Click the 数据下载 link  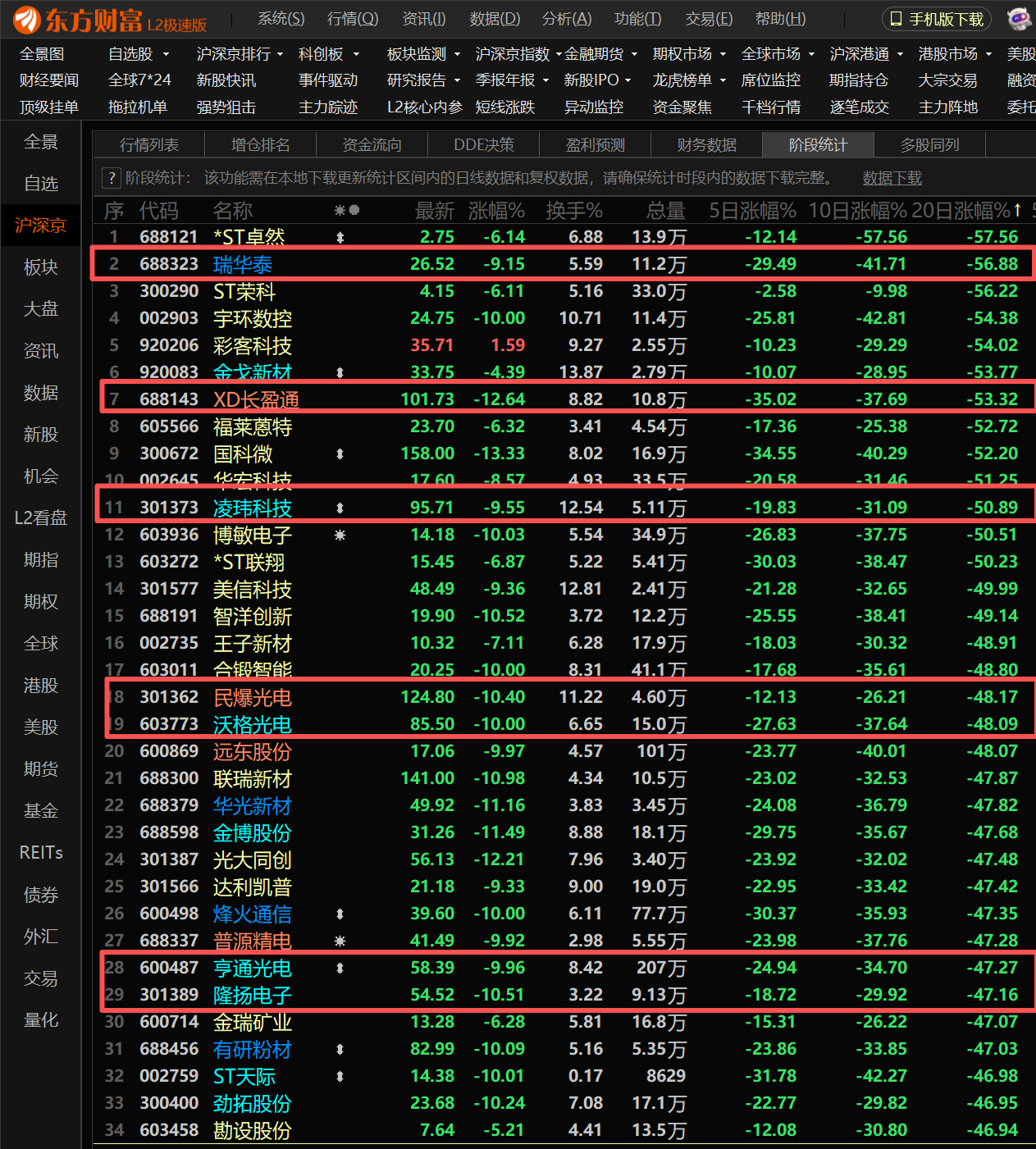click(x=892, y=178)
